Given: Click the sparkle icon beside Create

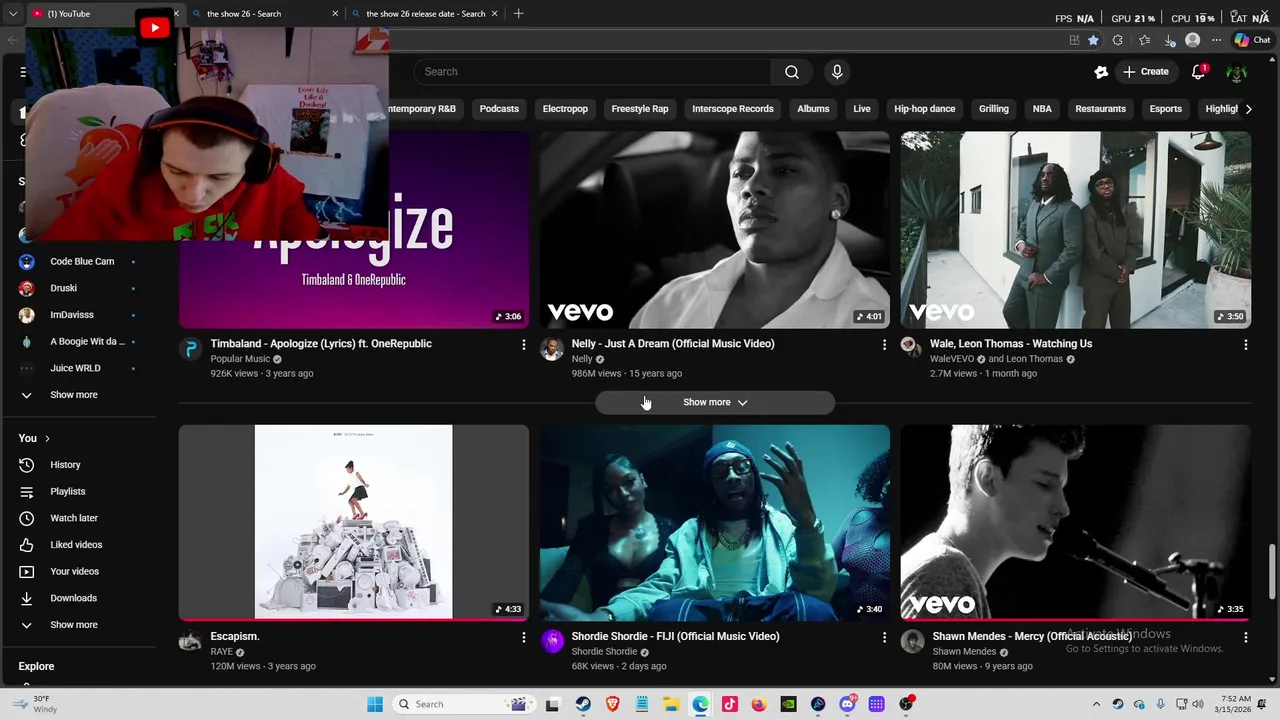Looking at the screenshot, I should tap(1101, 72).
